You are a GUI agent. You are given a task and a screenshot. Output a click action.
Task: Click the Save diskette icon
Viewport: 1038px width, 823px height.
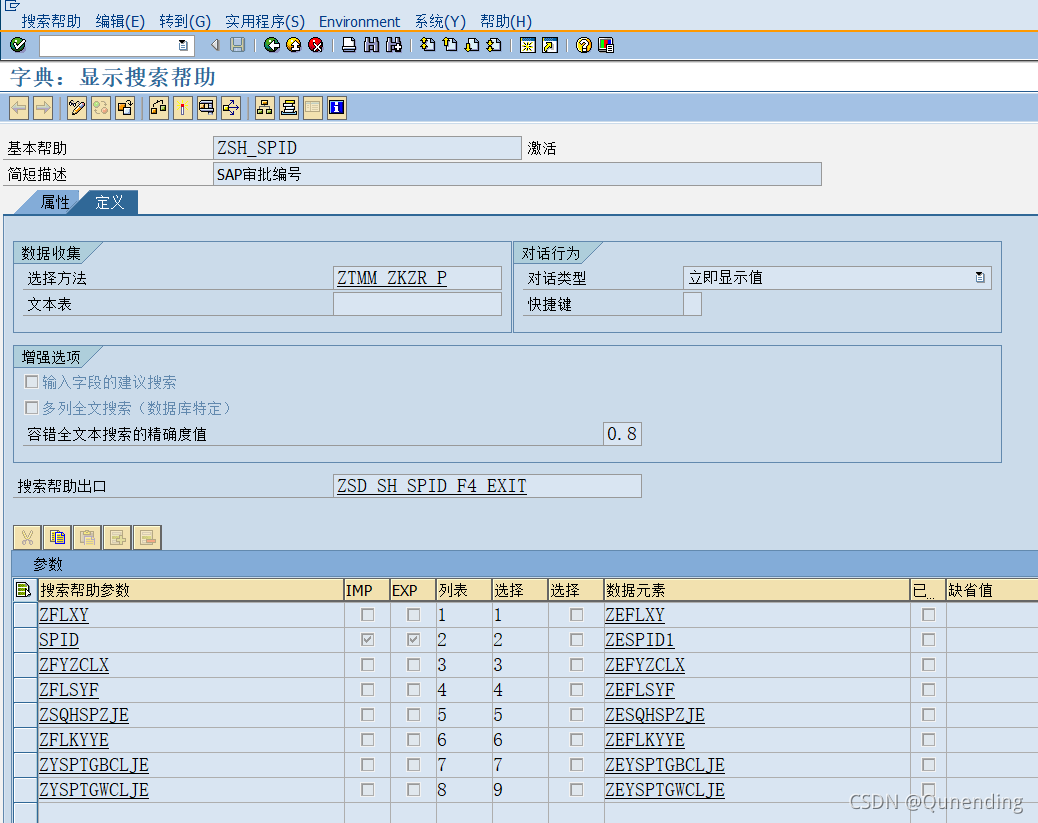(238, 45)
